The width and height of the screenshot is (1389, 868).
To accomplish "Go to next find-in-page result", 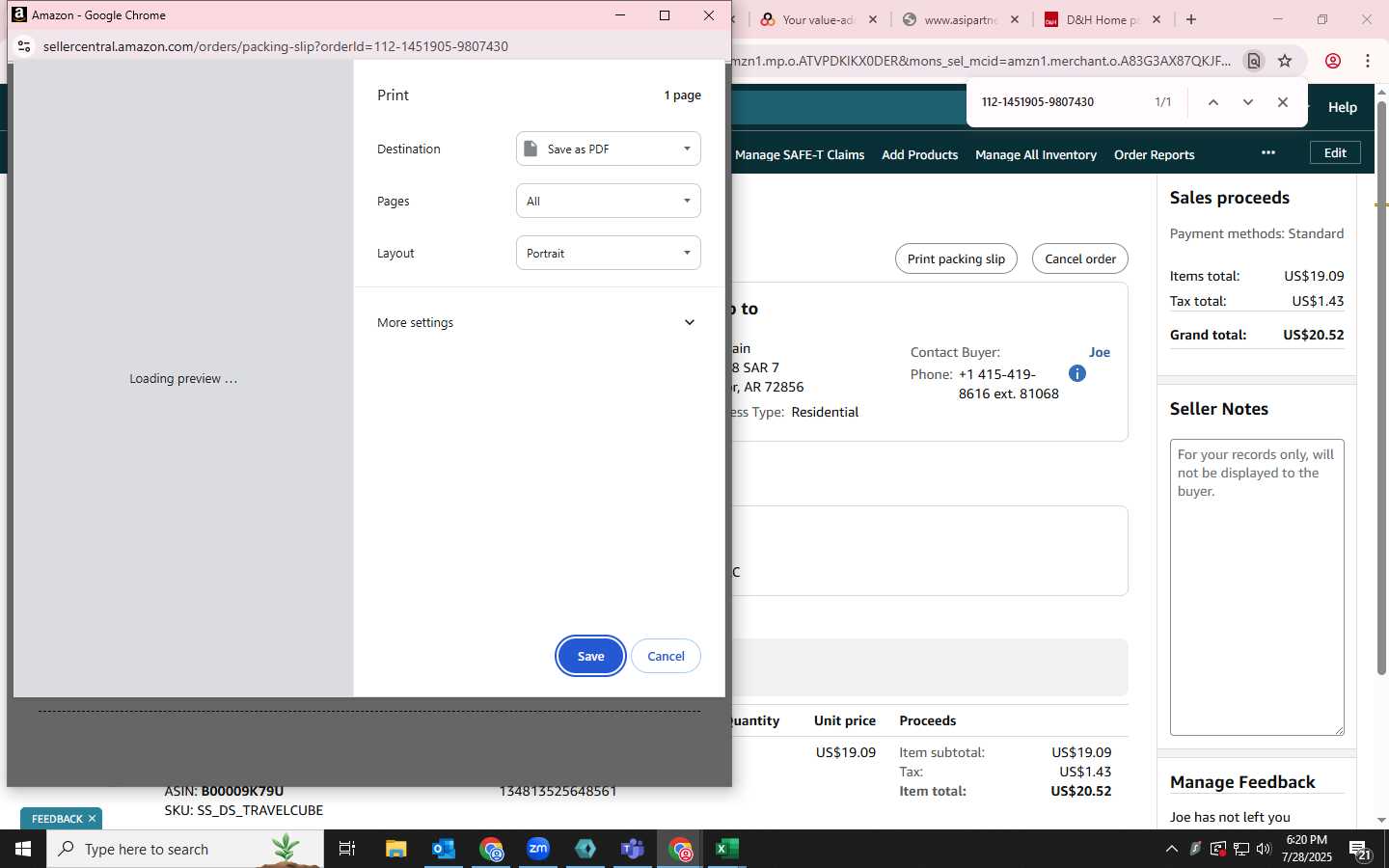I will coord(1248,102).
